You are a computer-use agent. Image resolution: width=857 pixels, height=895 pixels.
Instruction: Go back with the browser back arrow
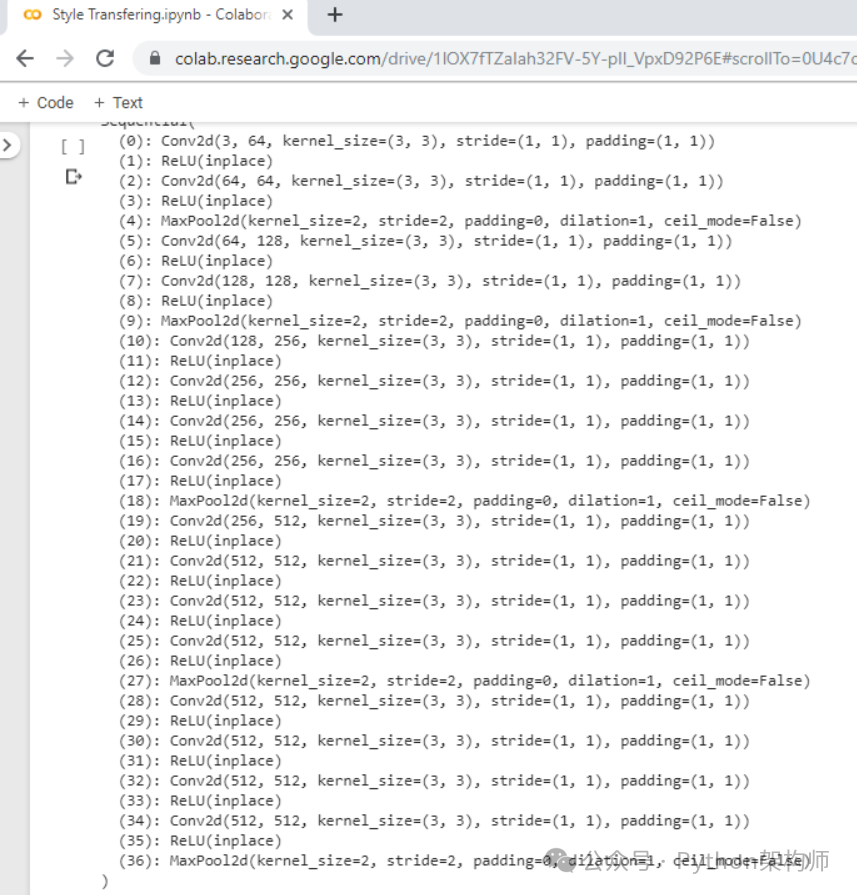pos(25,58)
